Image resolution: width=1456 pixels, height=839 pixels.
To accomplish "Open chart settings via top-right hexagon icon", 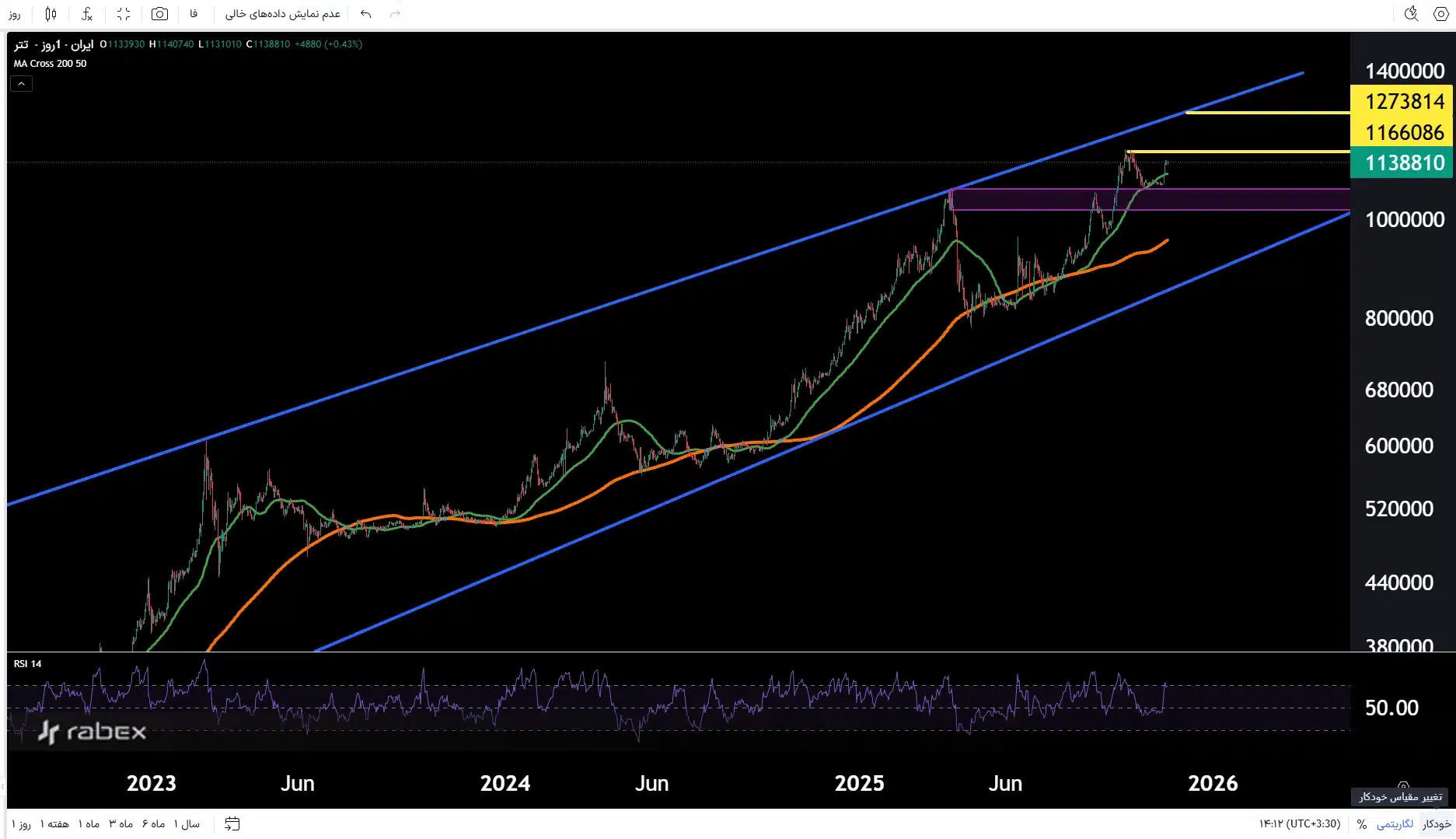I will click(x=1440, y=14).
